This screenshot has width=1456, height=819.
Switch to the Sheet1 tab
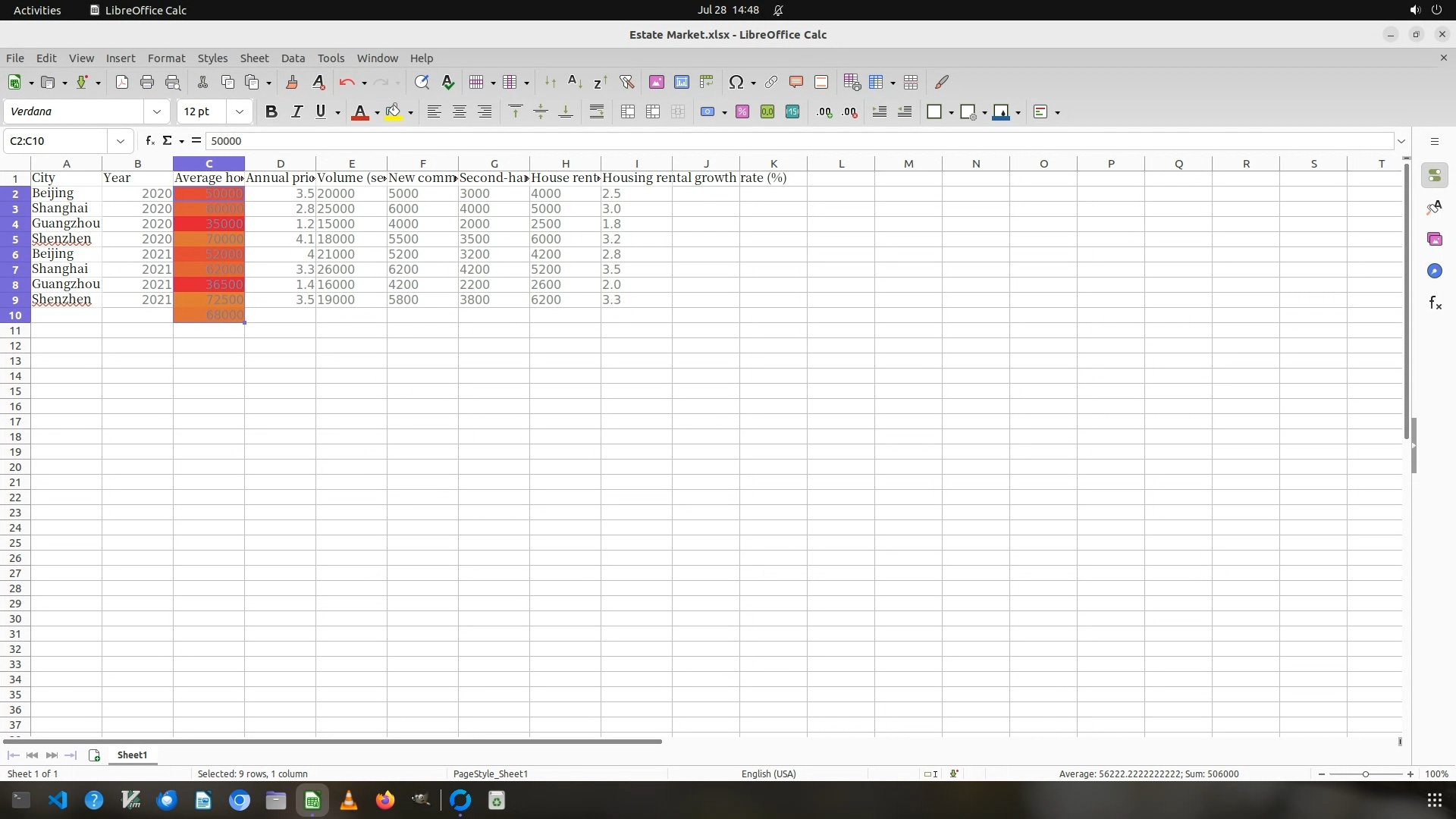(x=132, y=755)
